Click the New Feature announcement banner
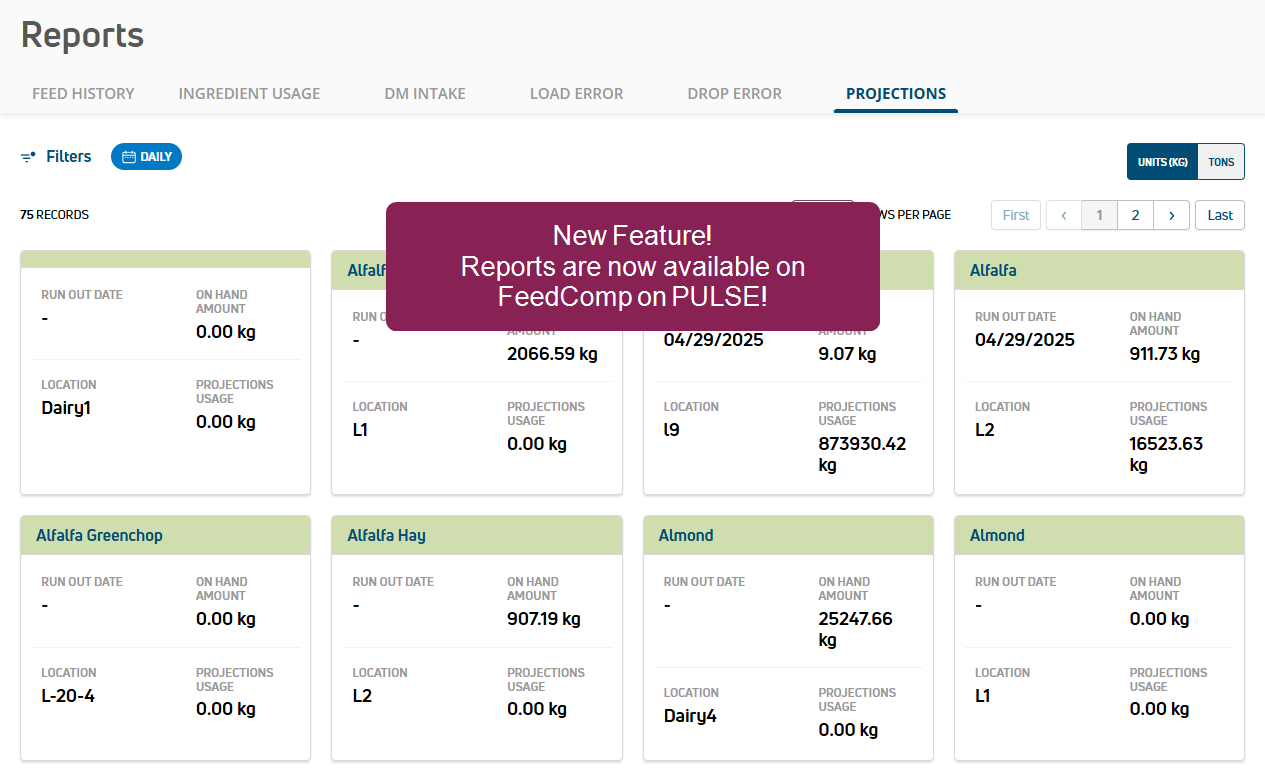 pyautogui.click(x=632, y=266)
